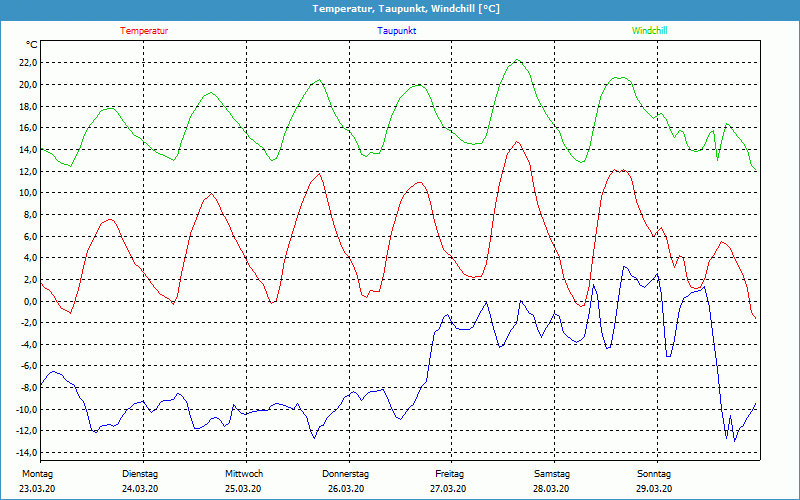Click the -2,0 y-axis value
This screenshot has height=500, width=800.
[29, 322]
